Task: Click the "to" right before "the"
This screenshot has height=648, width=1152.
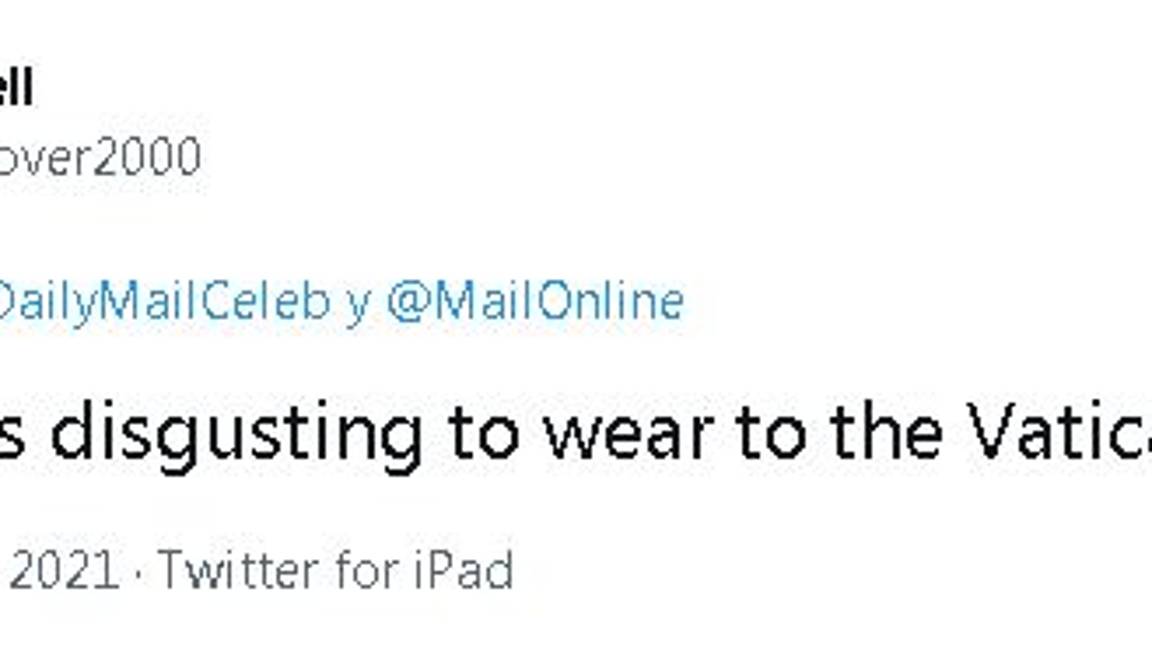Action: click(x=768, y=434)
